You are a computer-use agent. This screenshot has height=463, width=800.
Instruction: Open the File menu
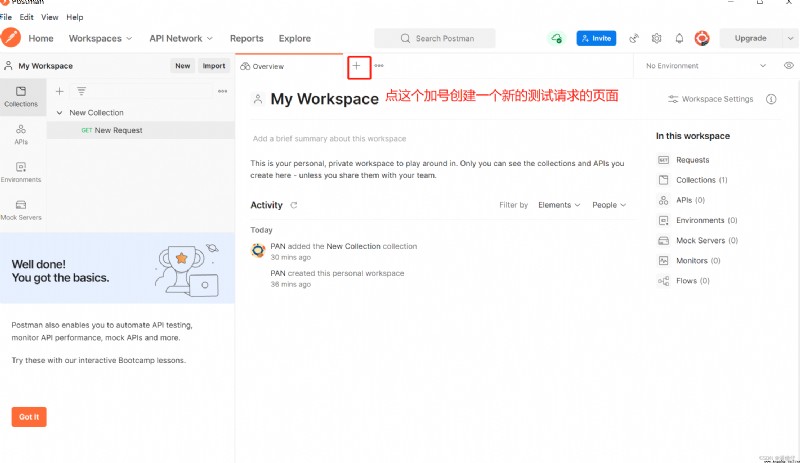click(6, 17)
